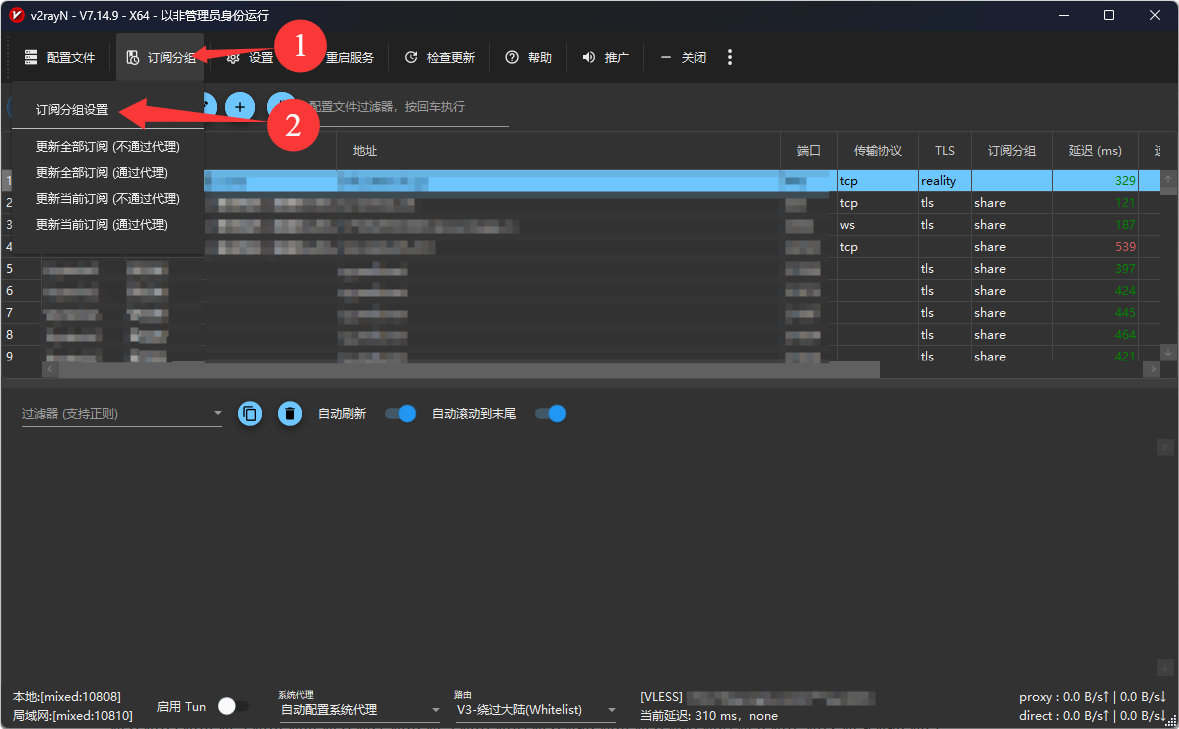The image size is (1179, 729).
Task: Click the trash icon to clear logs
Action: pos(290,413)
